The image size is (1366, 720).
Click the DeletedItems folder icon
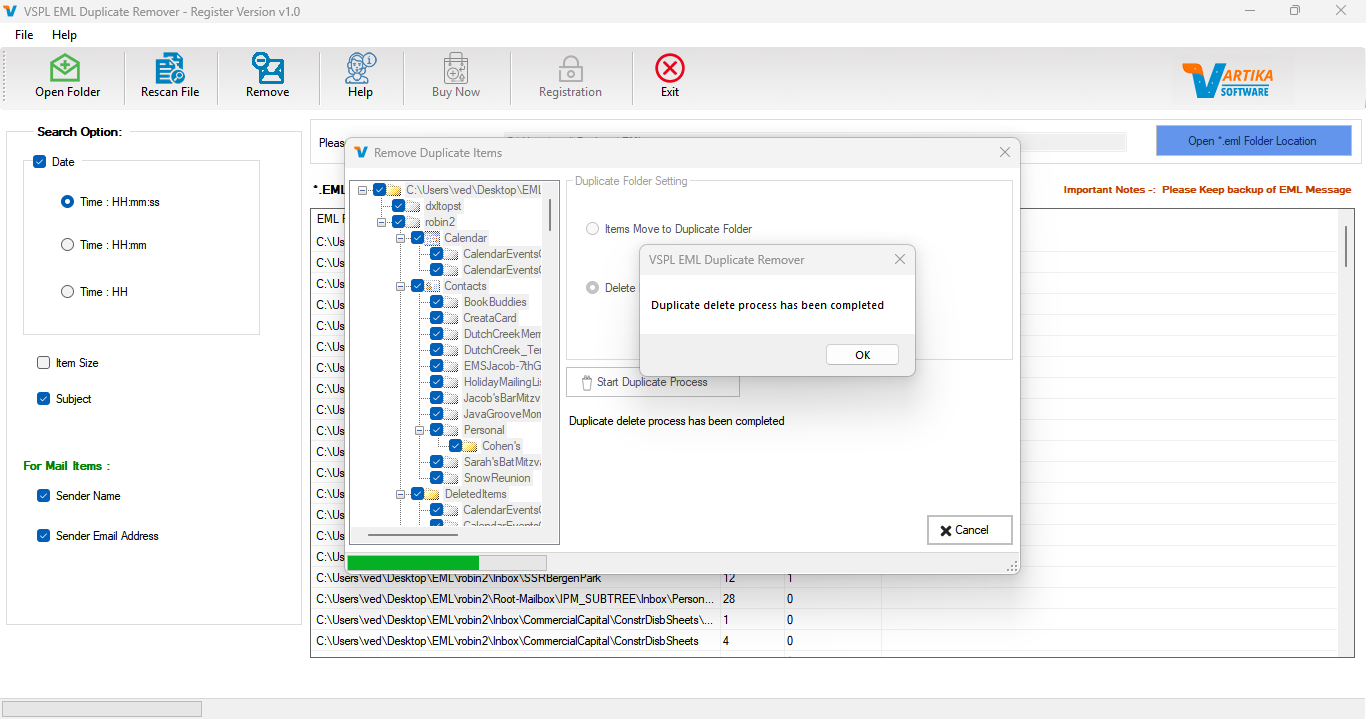432,494
